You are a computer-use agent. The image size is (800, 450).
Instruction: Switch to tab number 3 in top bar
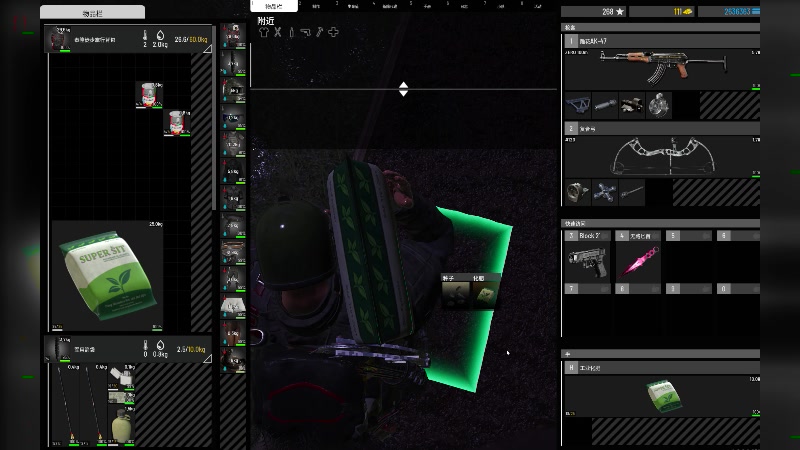pyautogui.click(x=352, y=5)
